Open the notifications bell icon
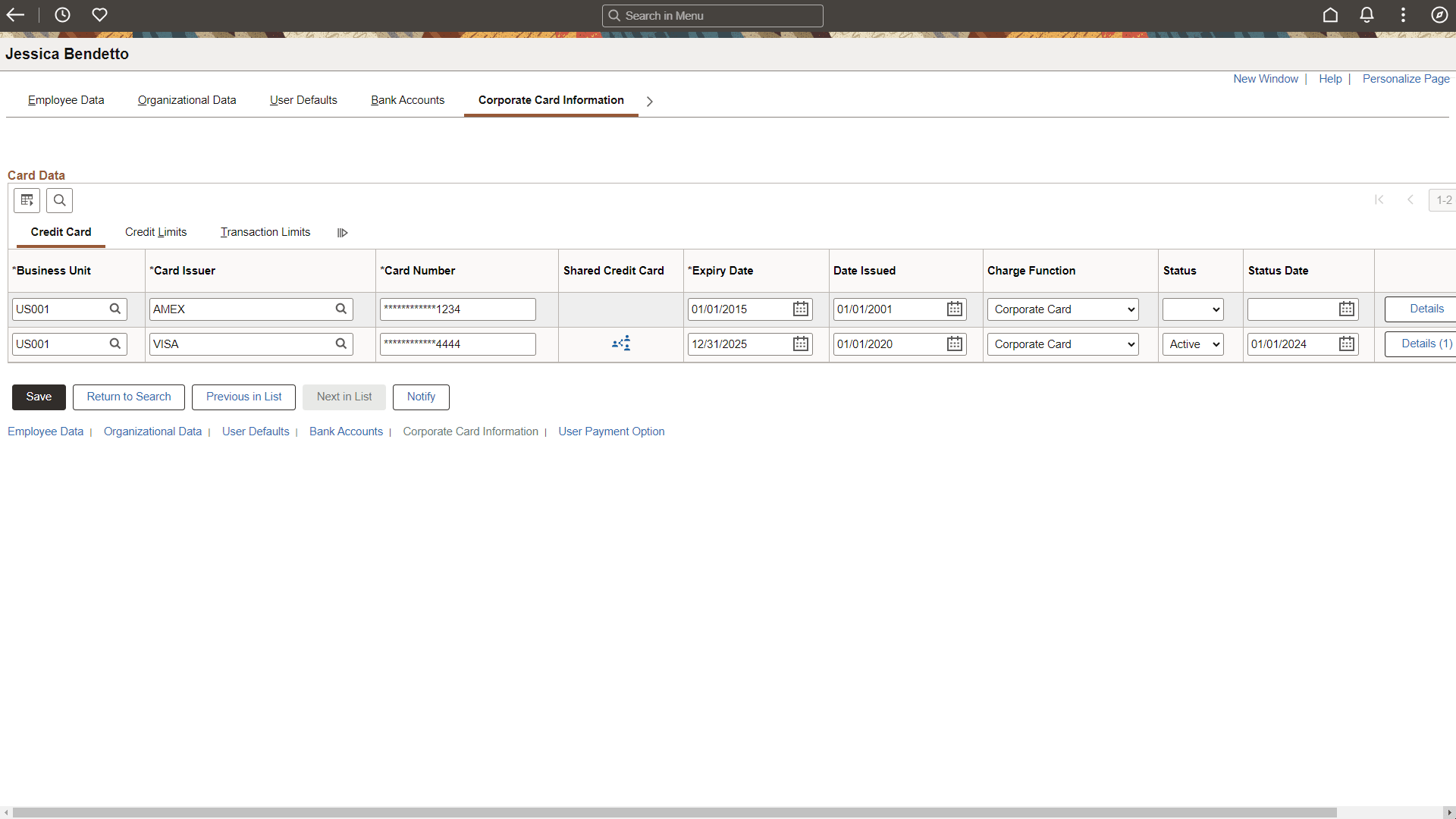 tap(1367, 15)
